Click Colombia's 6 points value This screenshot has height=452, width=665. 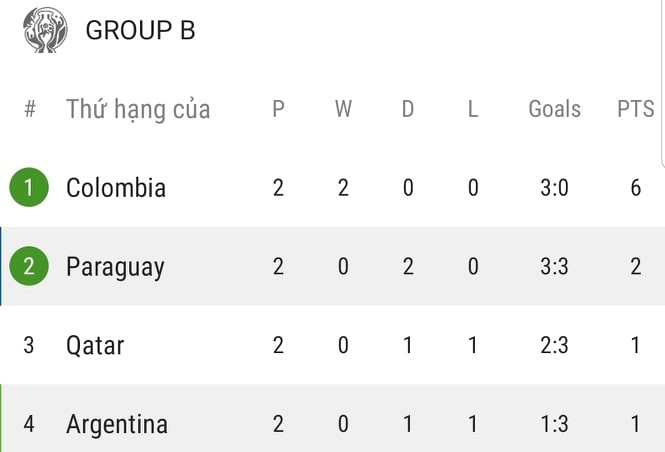click(635, 187)
